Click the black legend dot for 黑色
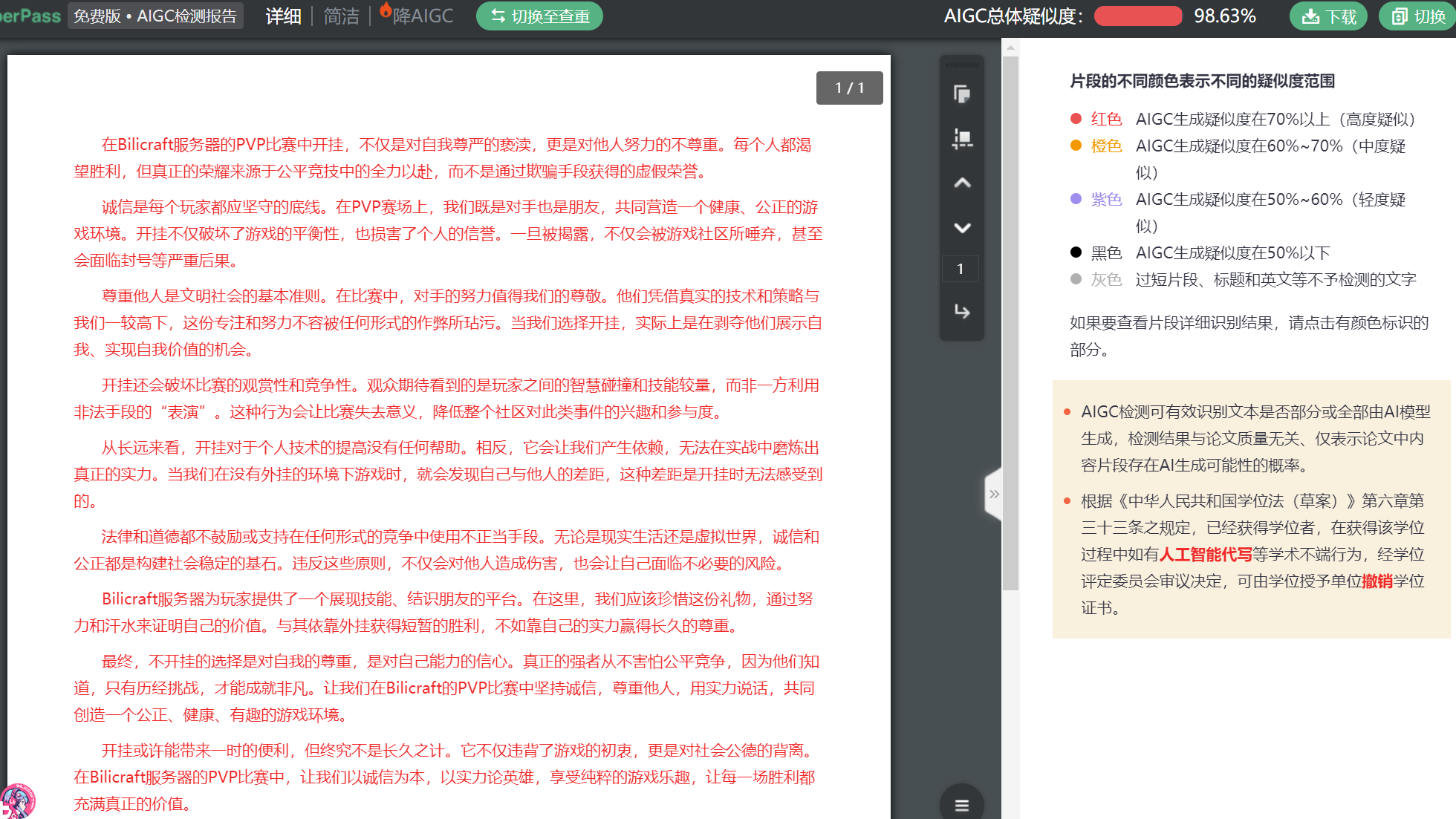The image size is (1456, 819). pos(1076,252)
